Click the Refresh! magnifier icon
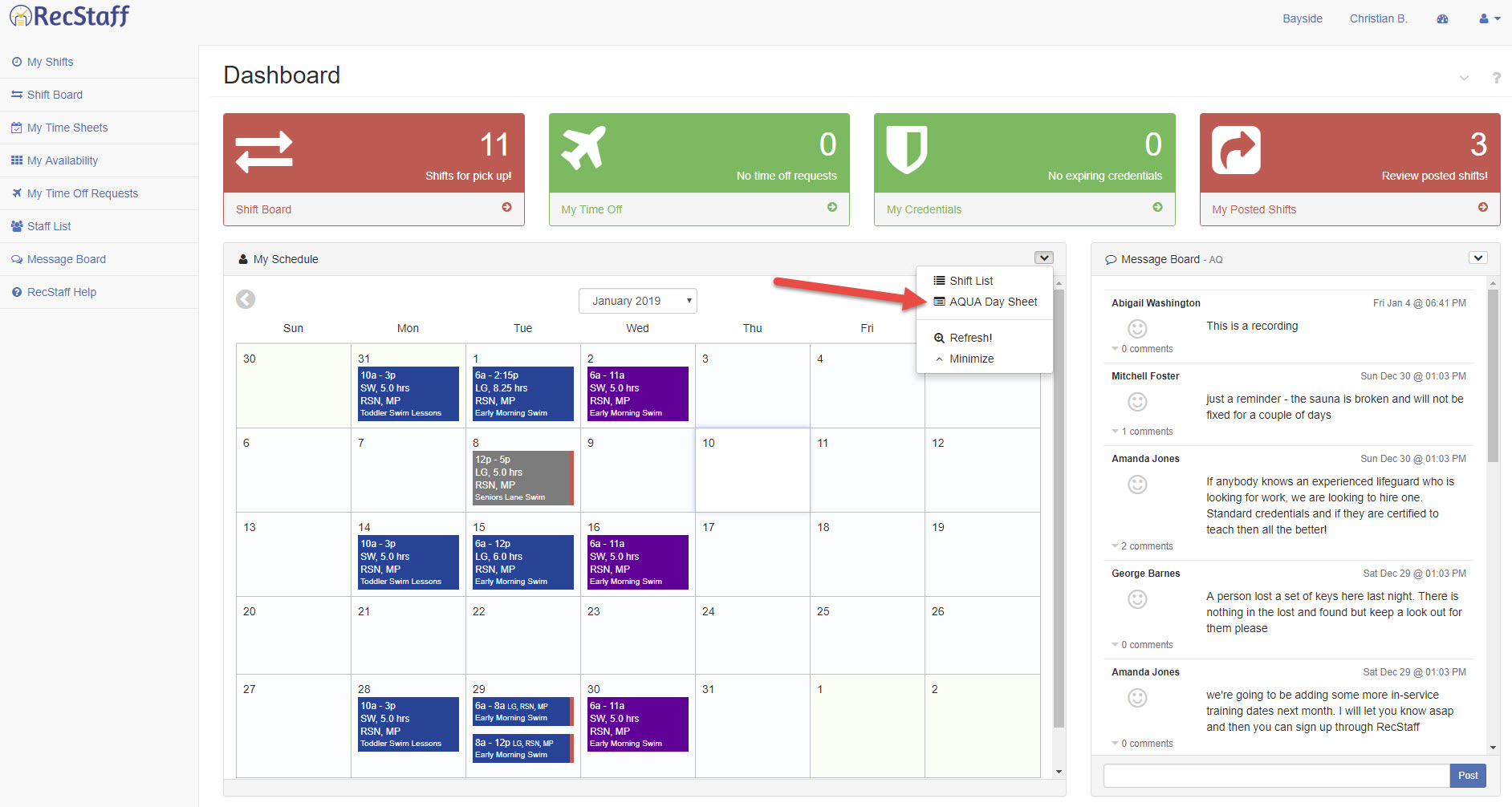 coord(939,338)
